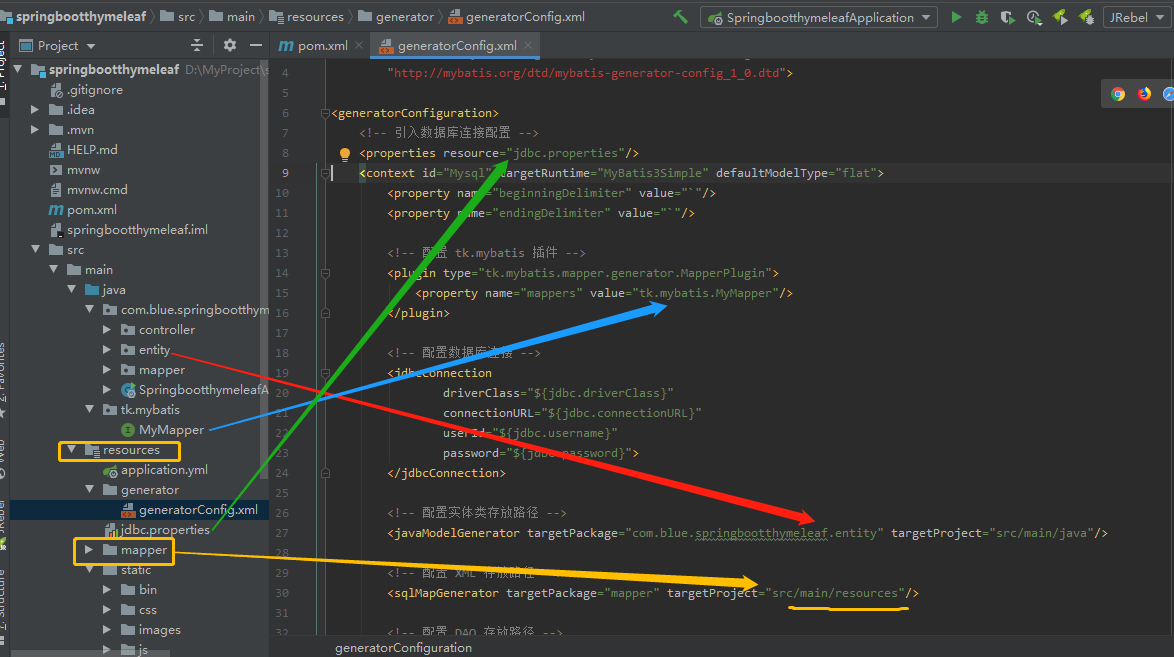Select springbootthymeleaf.iml file

coord(128,230)
